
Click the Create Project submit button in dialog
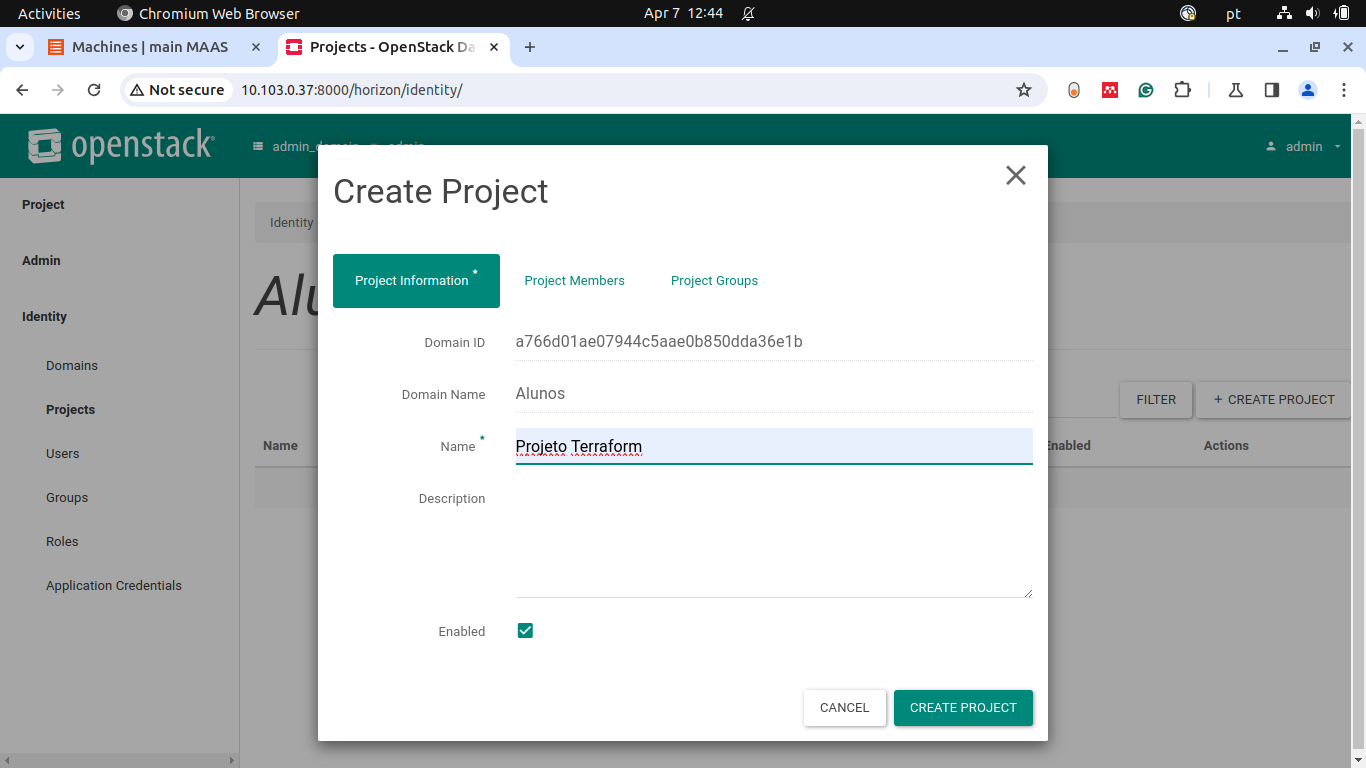[x=963, y=707]
